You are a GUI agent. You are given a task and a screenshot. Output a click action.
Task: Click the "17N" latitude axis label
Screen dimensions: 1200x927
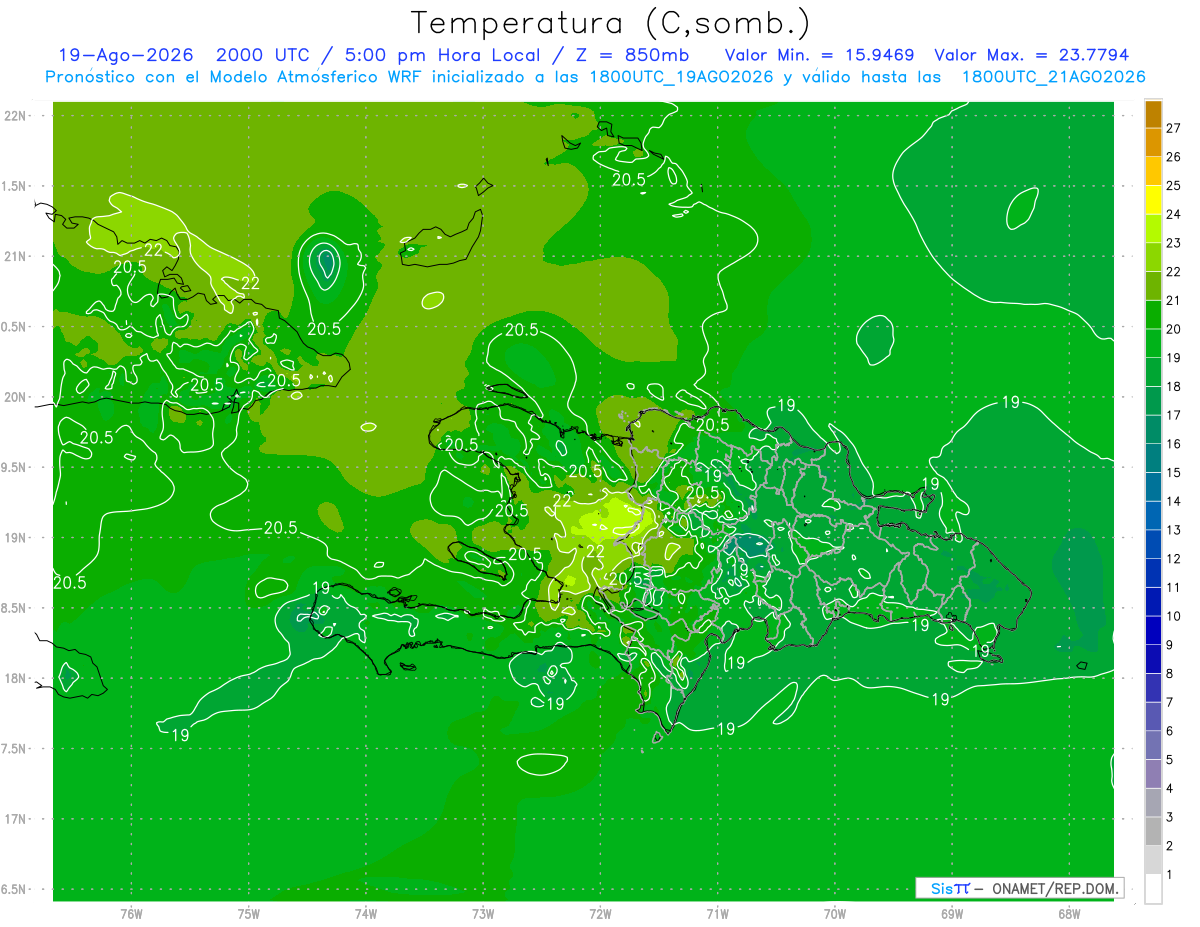pos(17,819)
